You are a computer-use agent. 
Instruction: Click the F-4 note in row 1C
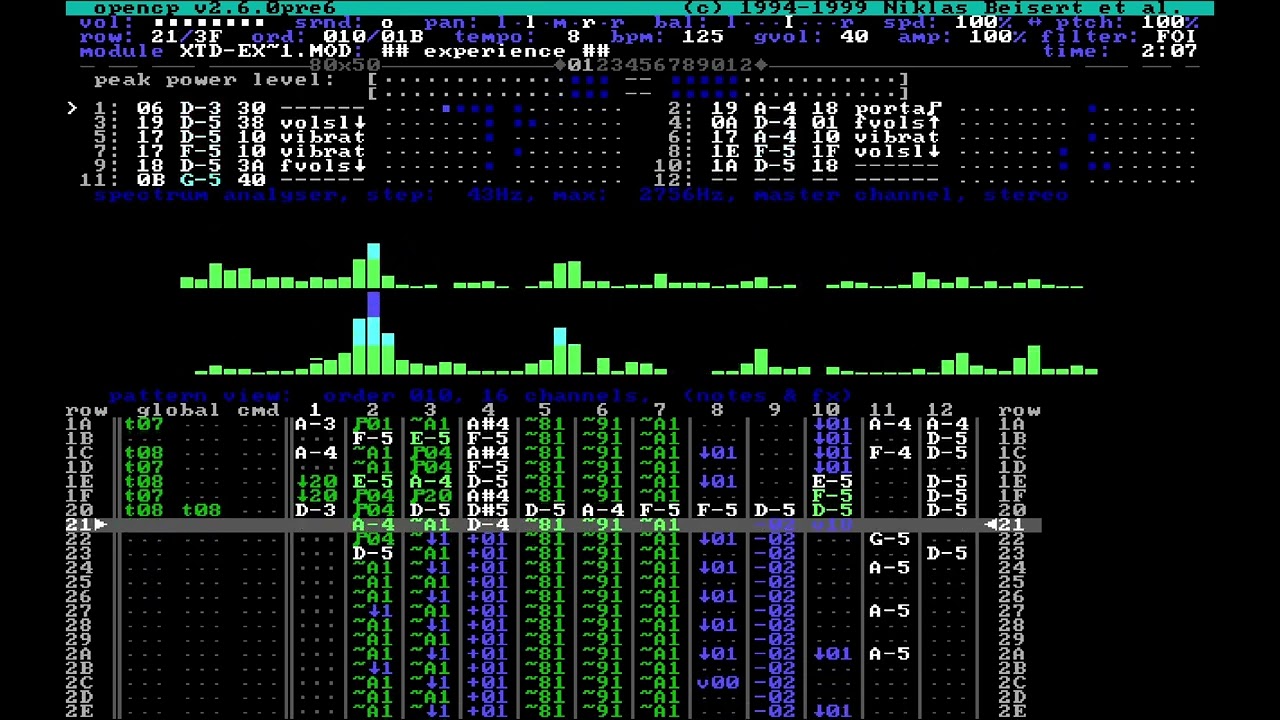pos(890,453)
